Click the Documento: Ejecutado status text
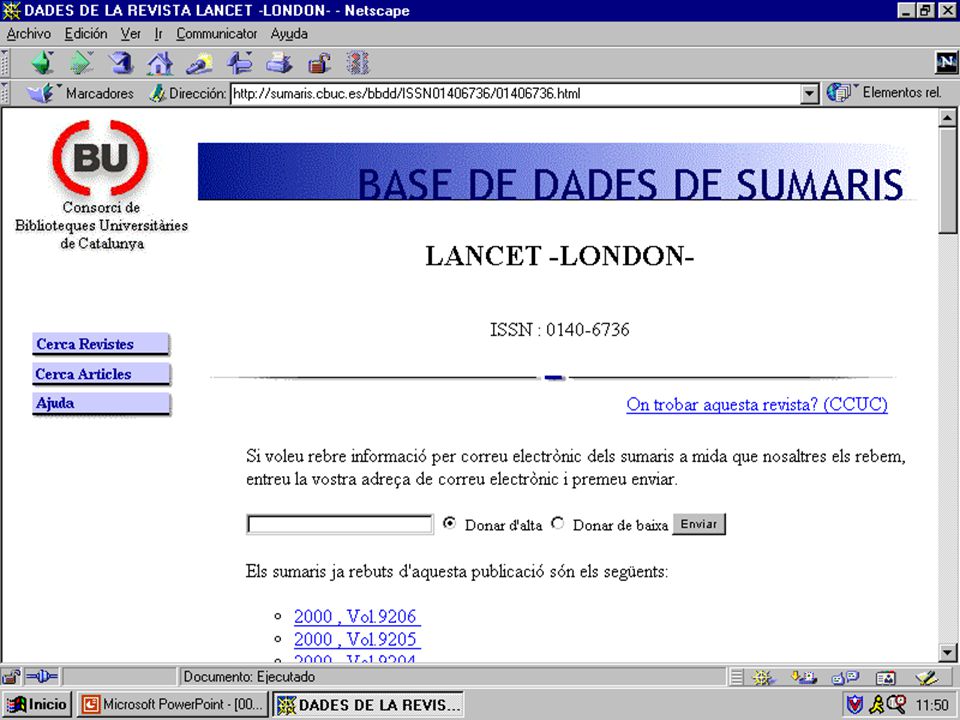The width and height of the screenshot is (960, 720). (x=249, y=677)
